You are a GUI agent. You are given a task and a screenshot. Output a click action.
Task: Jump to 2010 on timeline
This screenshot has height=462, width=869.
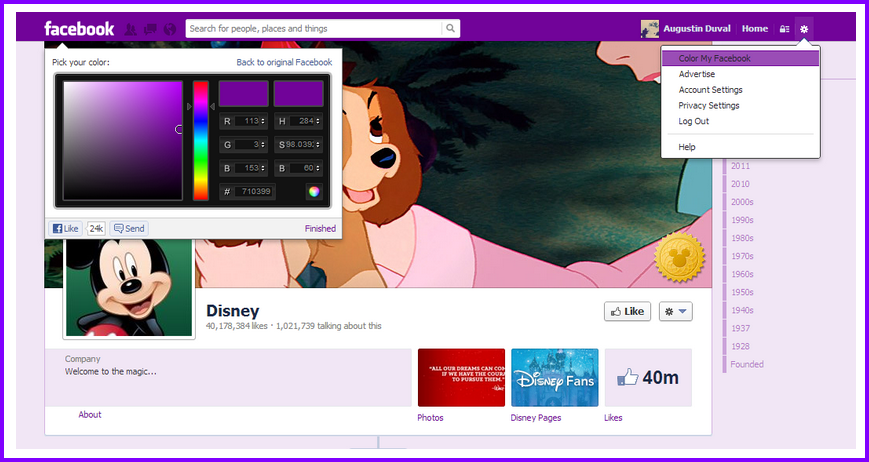pos(740,184)
